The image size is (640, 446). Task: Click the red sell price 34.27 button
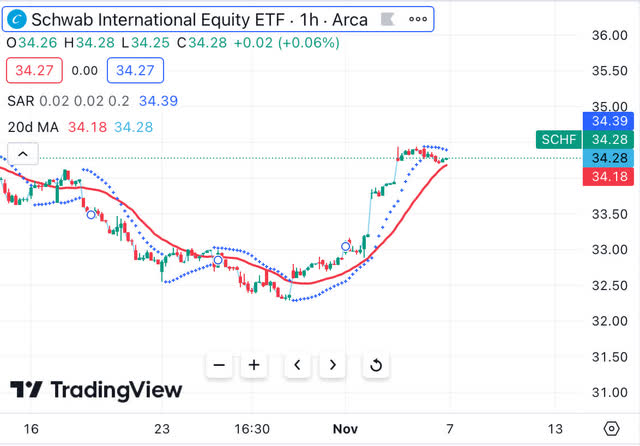[35, 71]
